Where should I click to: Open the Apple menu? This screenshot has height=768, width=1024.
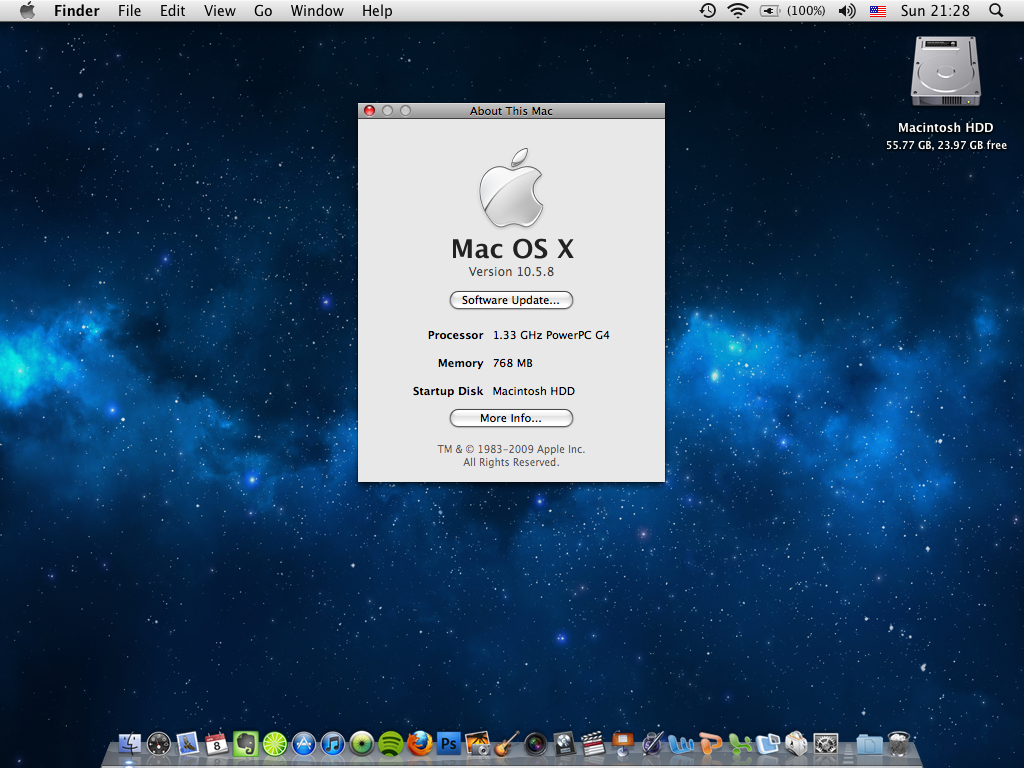point(27,10)
